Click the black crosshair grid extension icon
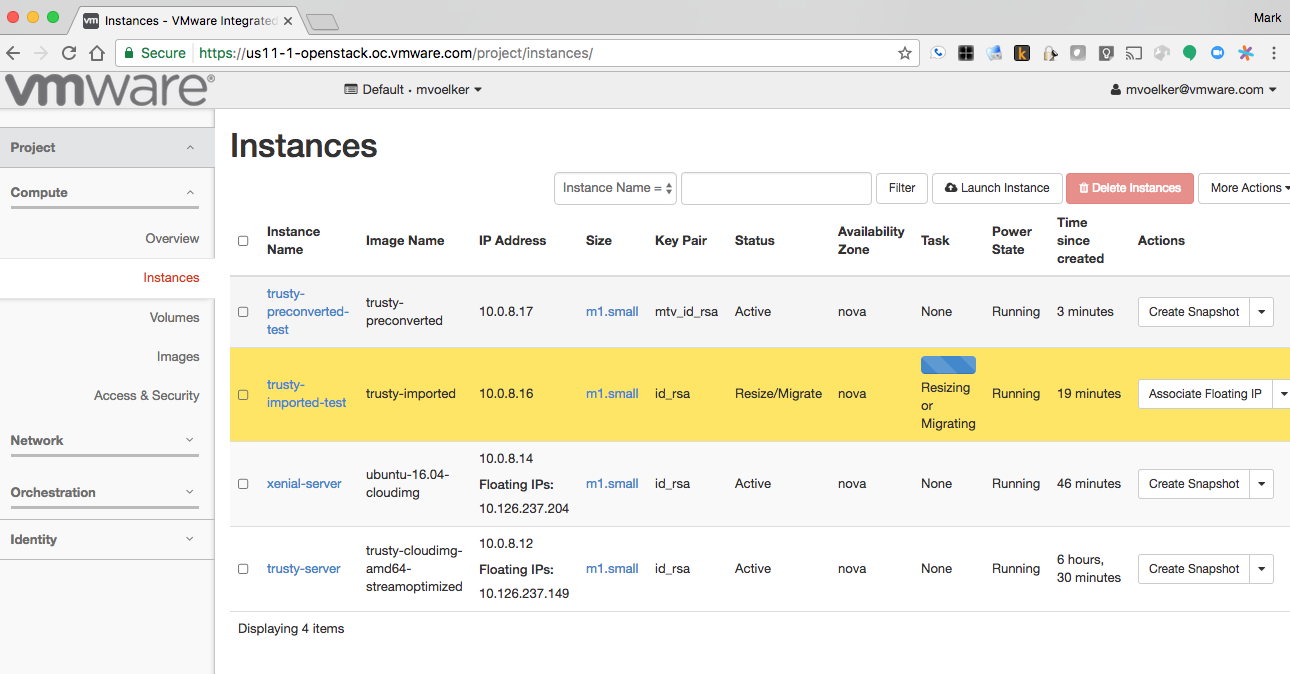The image size is (1290, 674). tap(966, 53)
